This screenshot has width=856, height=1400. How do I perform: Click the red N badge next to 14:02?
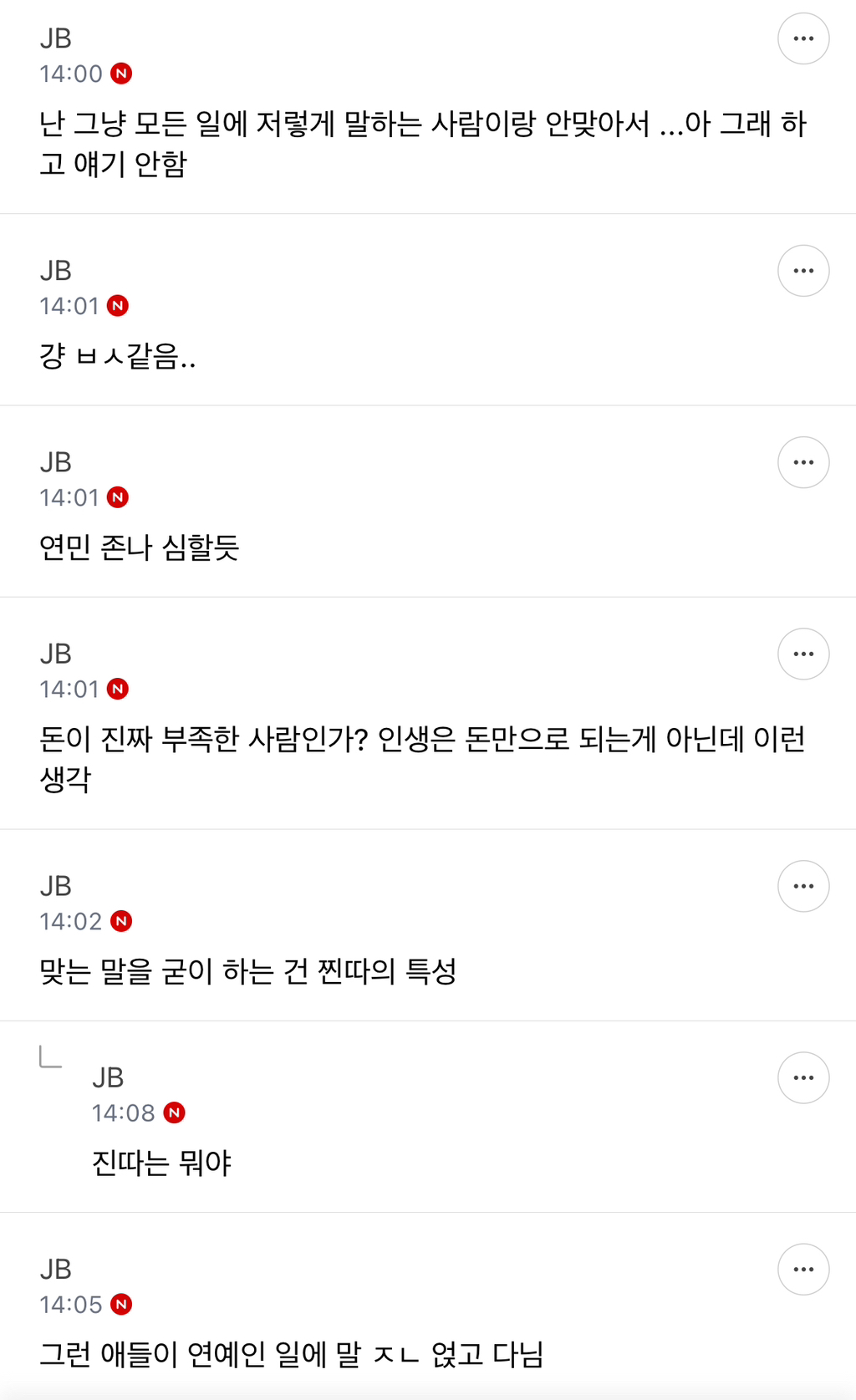pos(121,921)
